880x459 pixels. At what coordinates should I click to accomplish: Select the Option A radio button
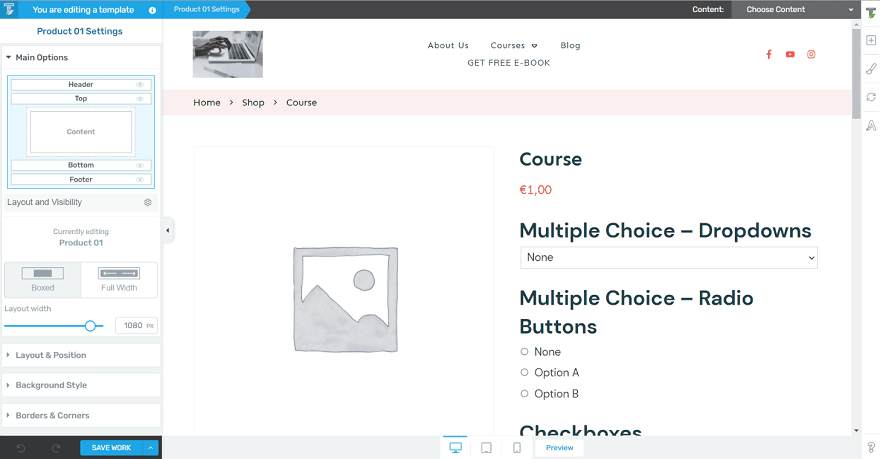(x=525, y=373)
